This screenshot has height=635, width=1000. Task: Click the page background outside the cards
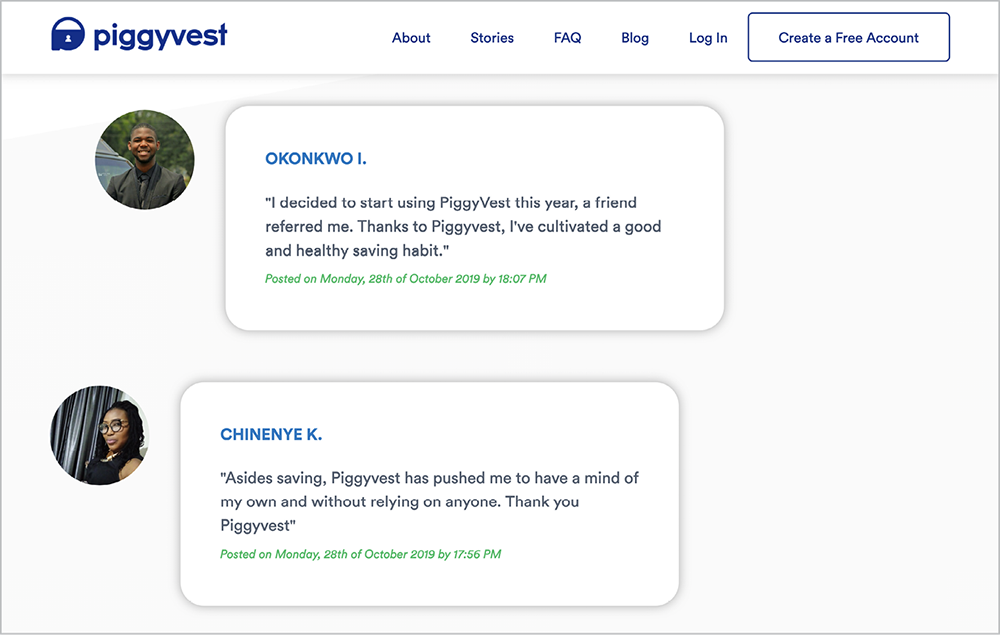click(x=870, y=400)
